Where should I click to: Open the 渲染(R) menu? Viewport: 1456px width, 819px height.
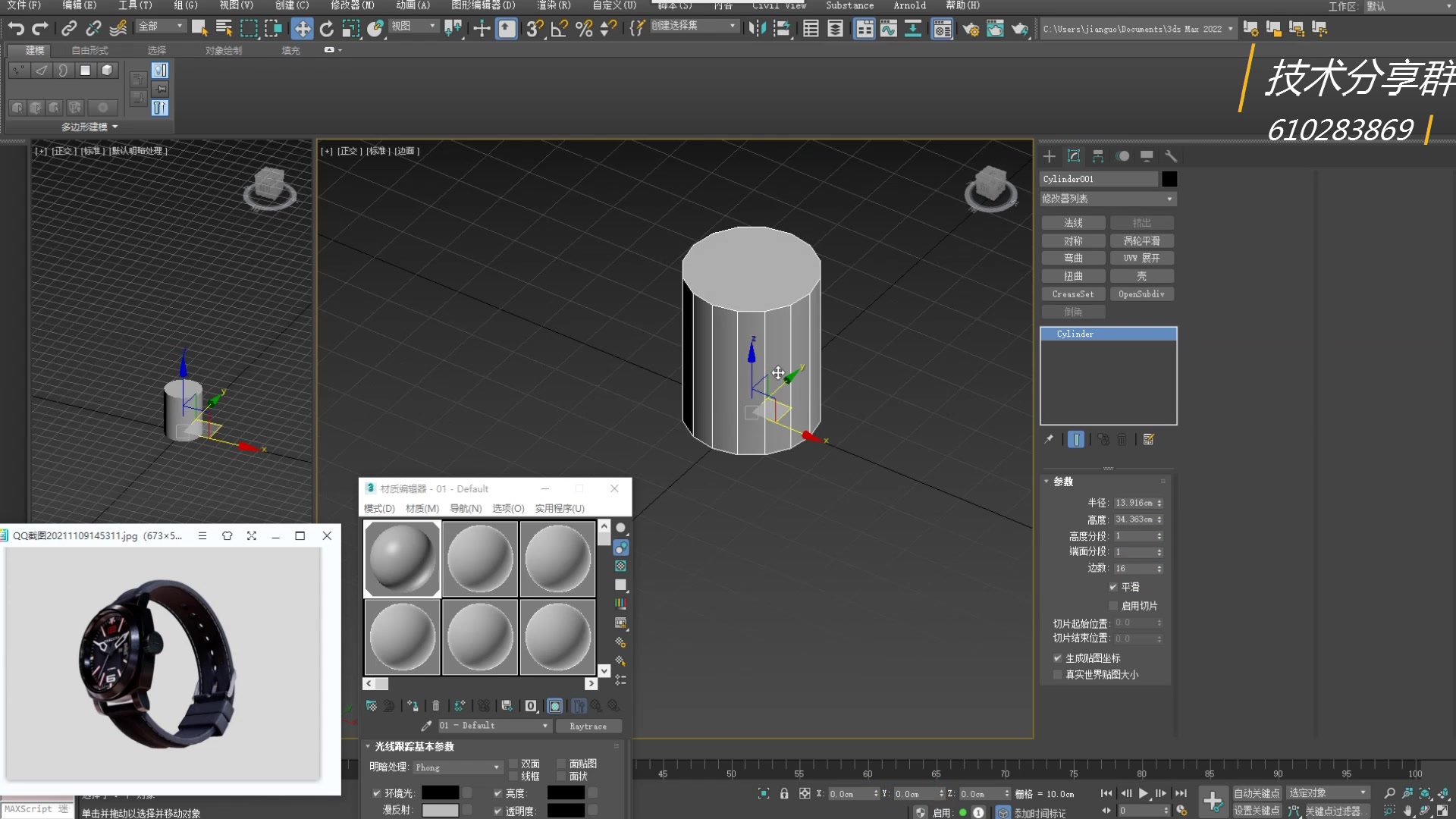554,5
